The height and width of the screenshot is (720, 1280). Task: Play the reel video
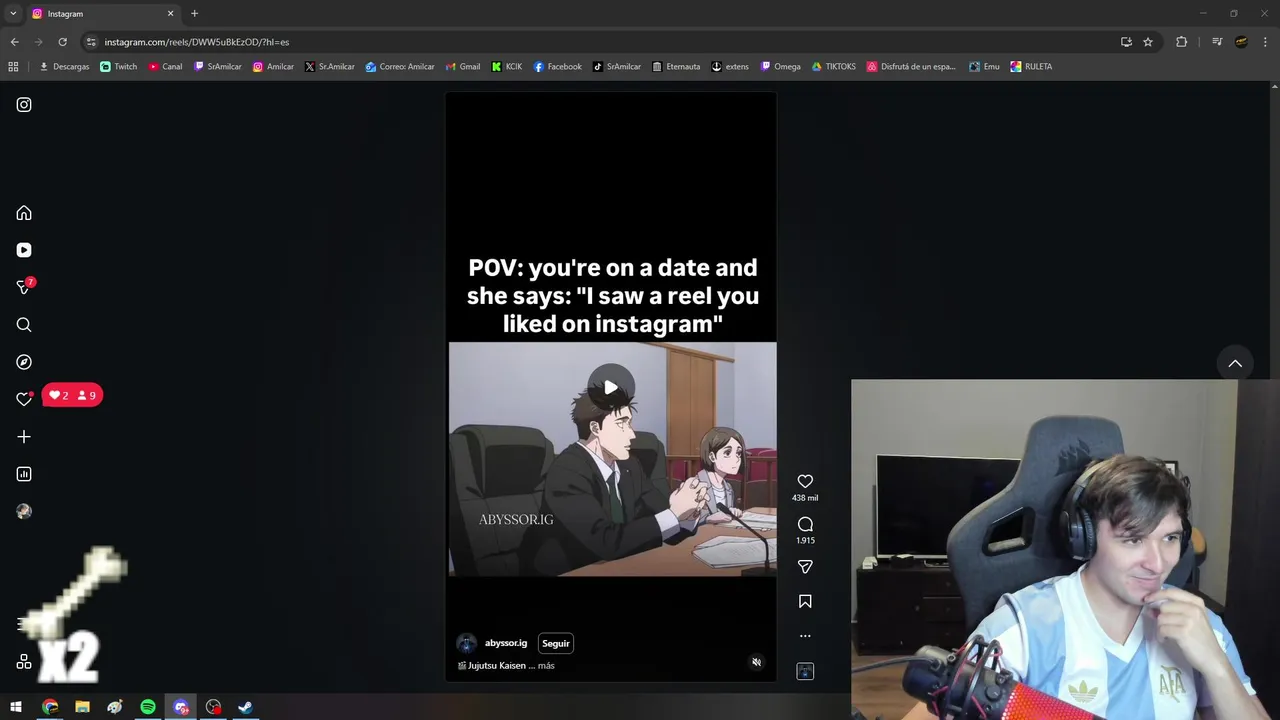click(x=610, y=388)
